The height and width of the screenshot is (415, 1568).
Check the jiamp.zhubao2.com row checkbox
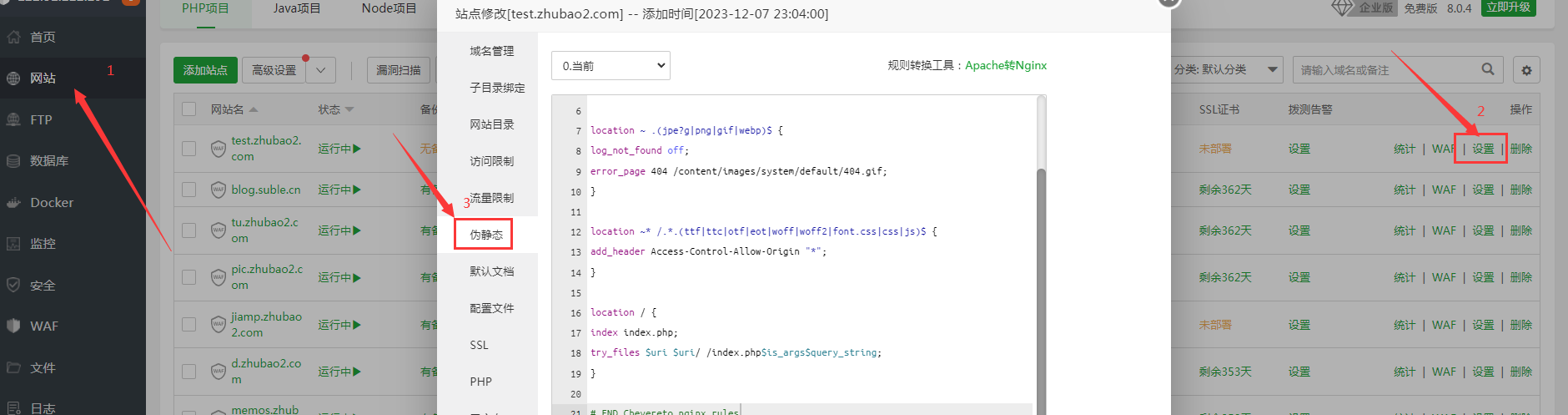click(189, 325)
